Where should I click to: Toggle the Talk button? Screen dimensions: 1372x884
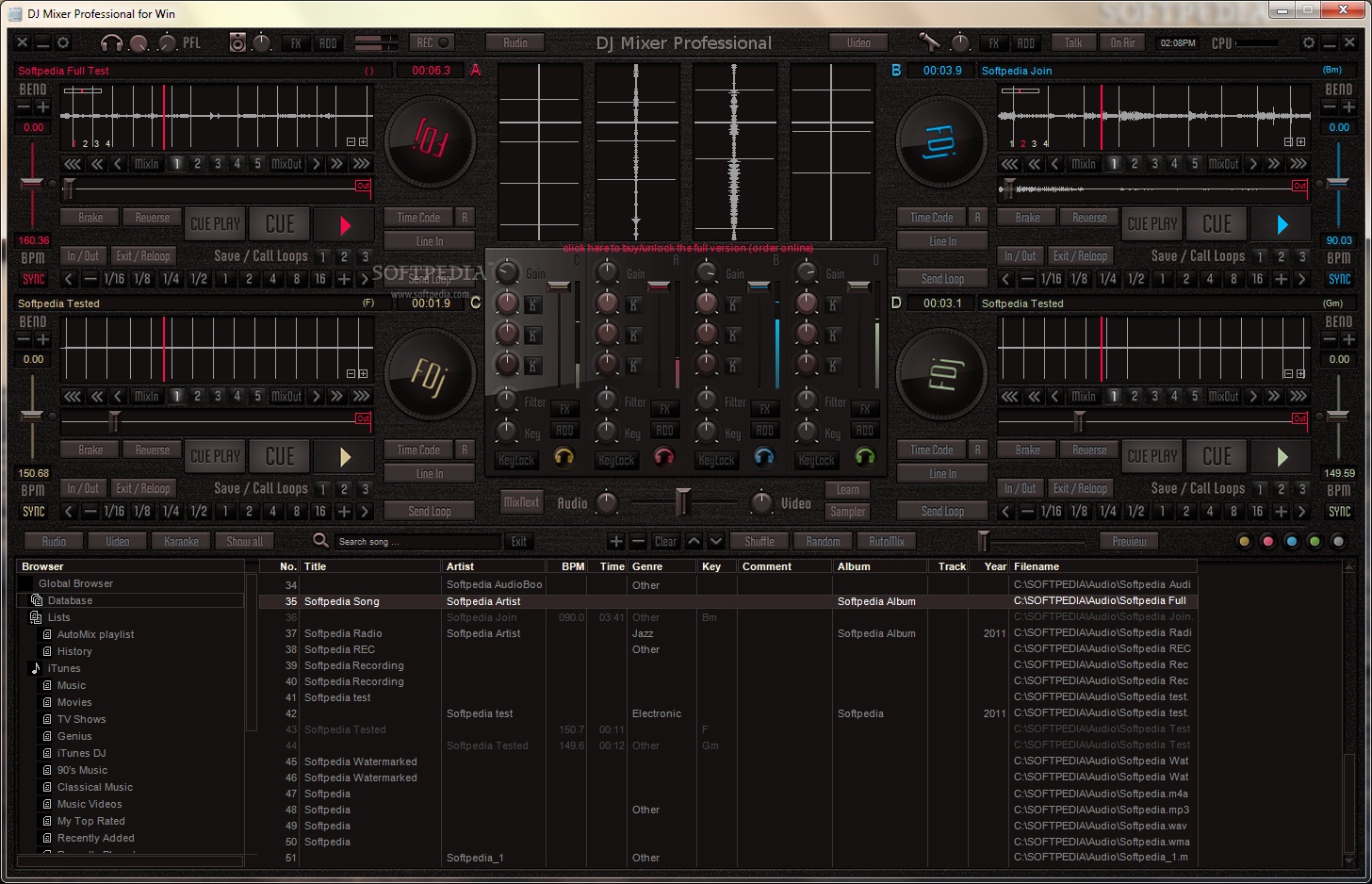tap(1073, 42)
